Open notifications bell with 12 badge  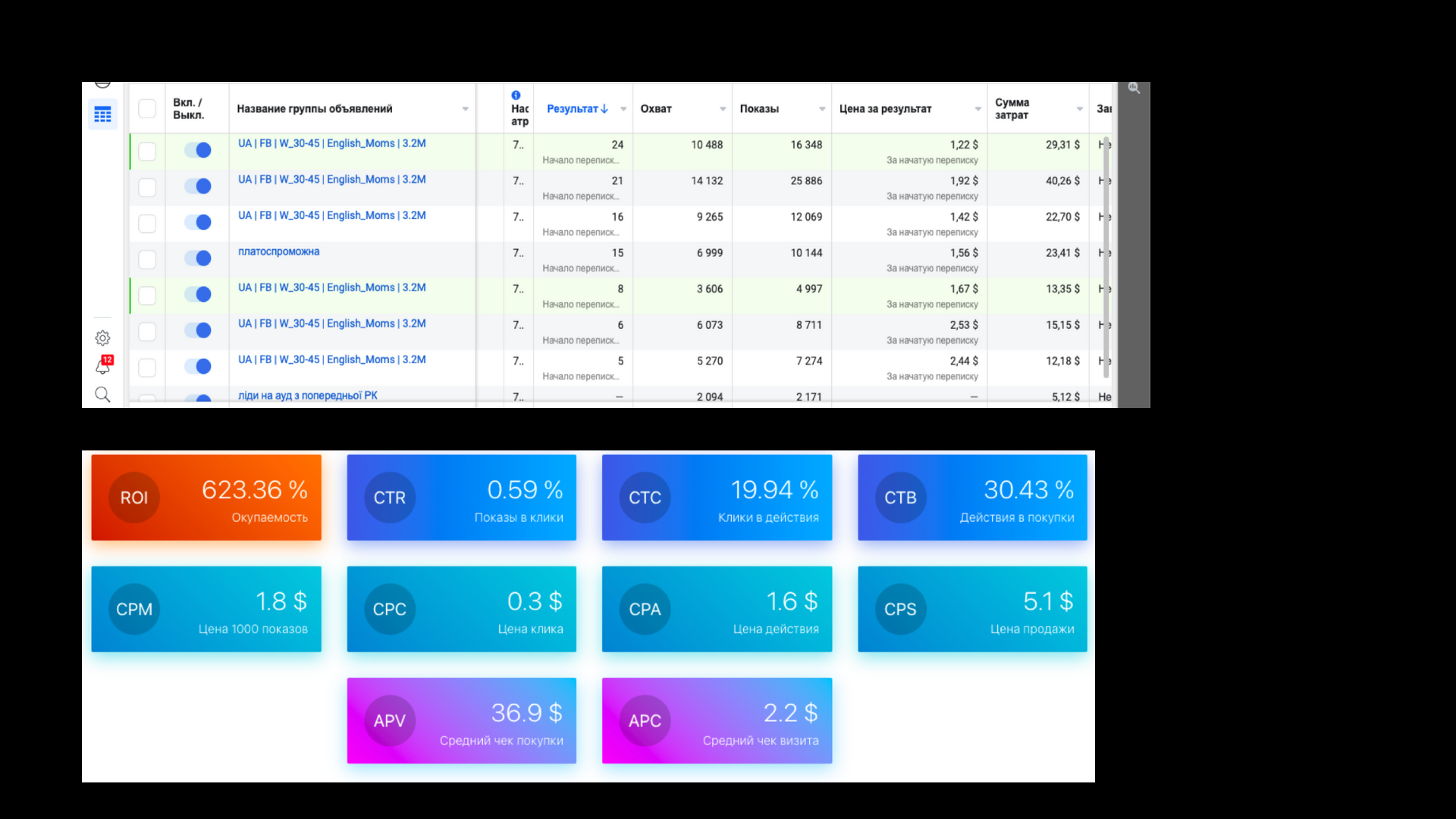104,366
